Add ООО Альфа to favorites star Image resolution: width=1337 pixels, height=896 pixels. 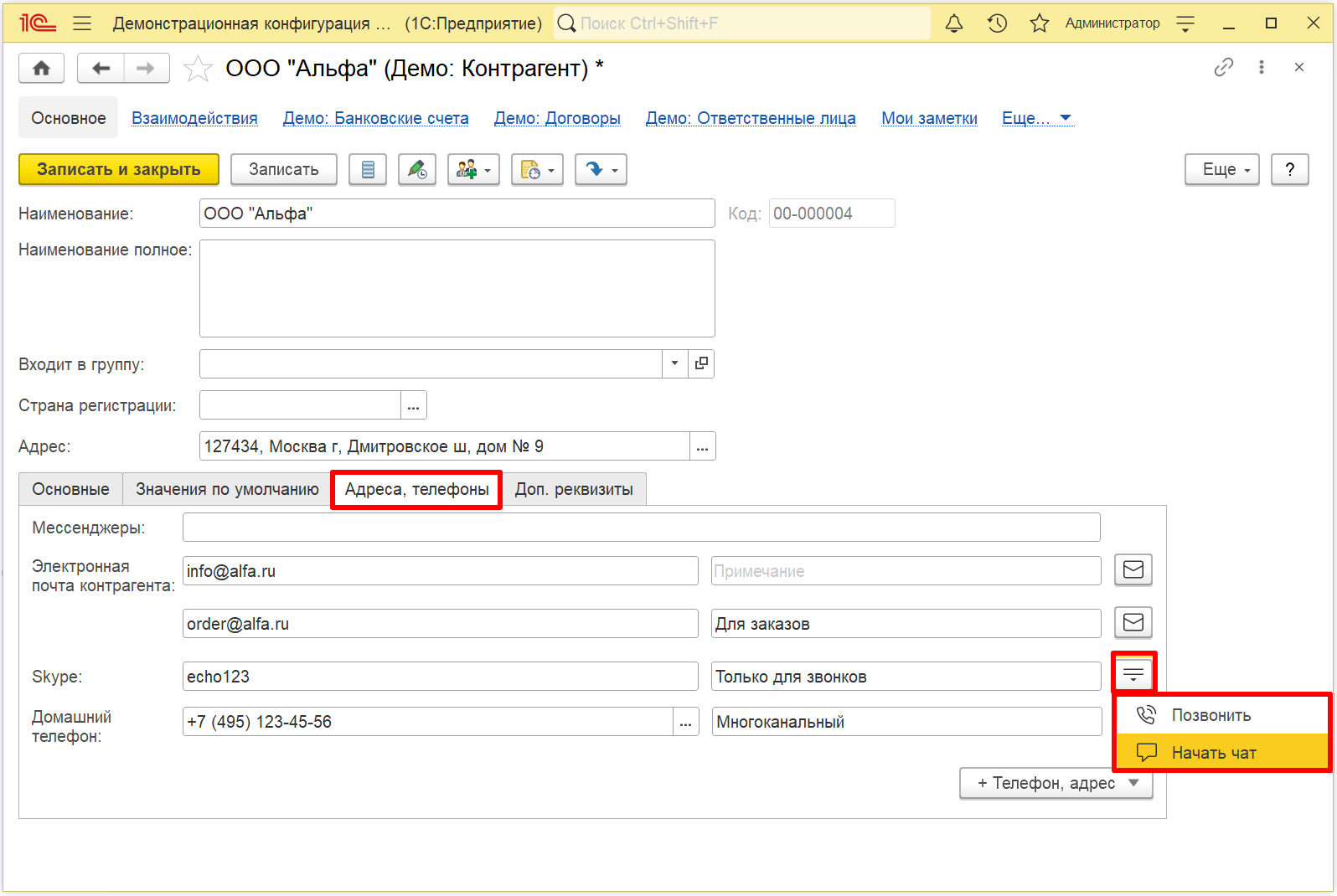coord(198,68)
